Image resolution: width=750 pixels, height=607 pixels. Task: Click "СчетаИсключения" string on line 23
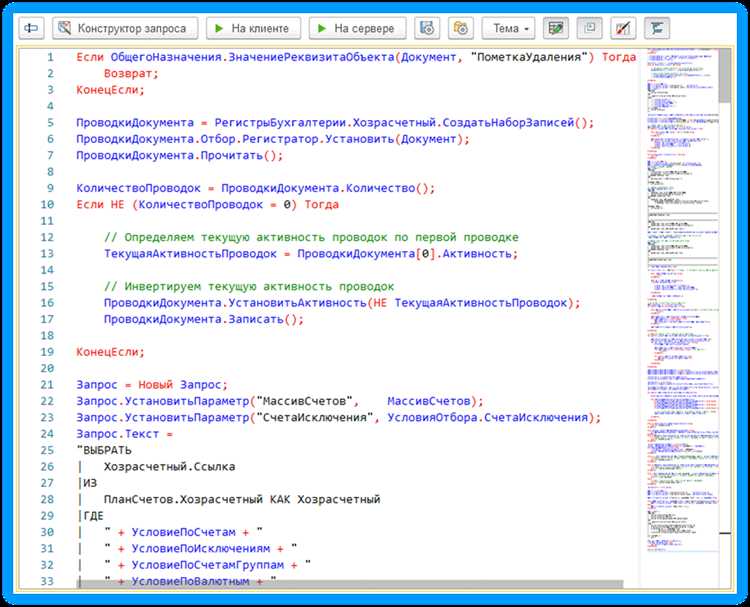point(315,418)
